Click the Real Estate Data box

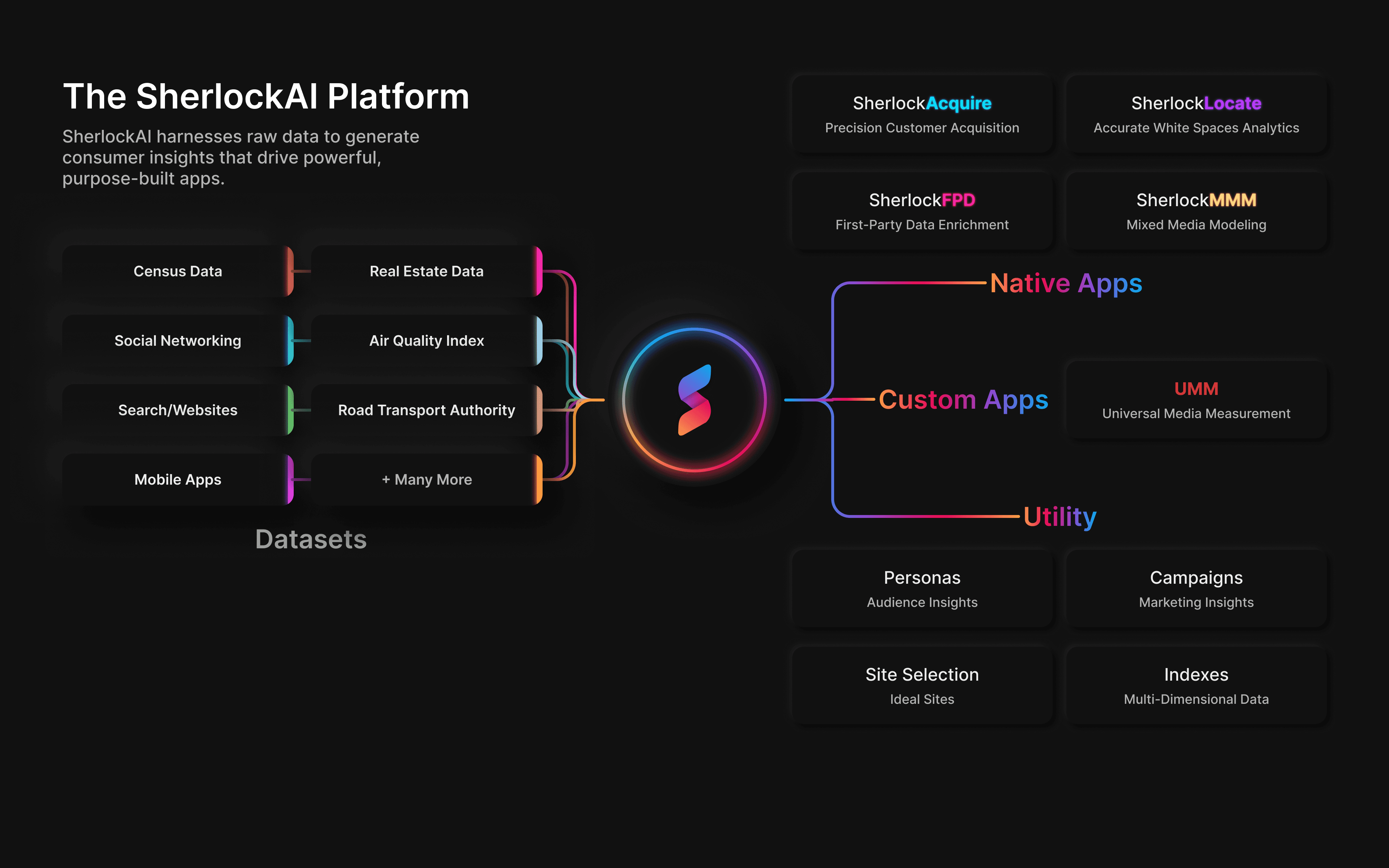pos(426,271)
